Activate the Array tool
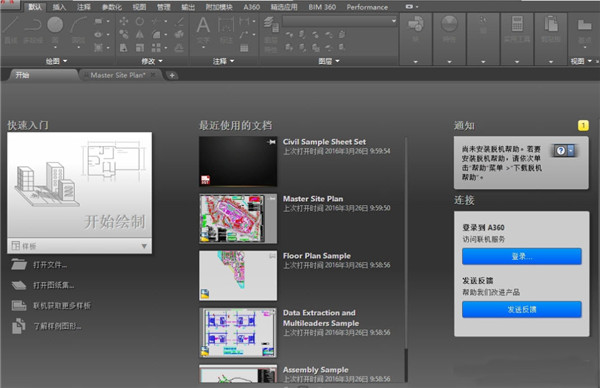The width and height of the screenshot is (600, 388). 156,47
